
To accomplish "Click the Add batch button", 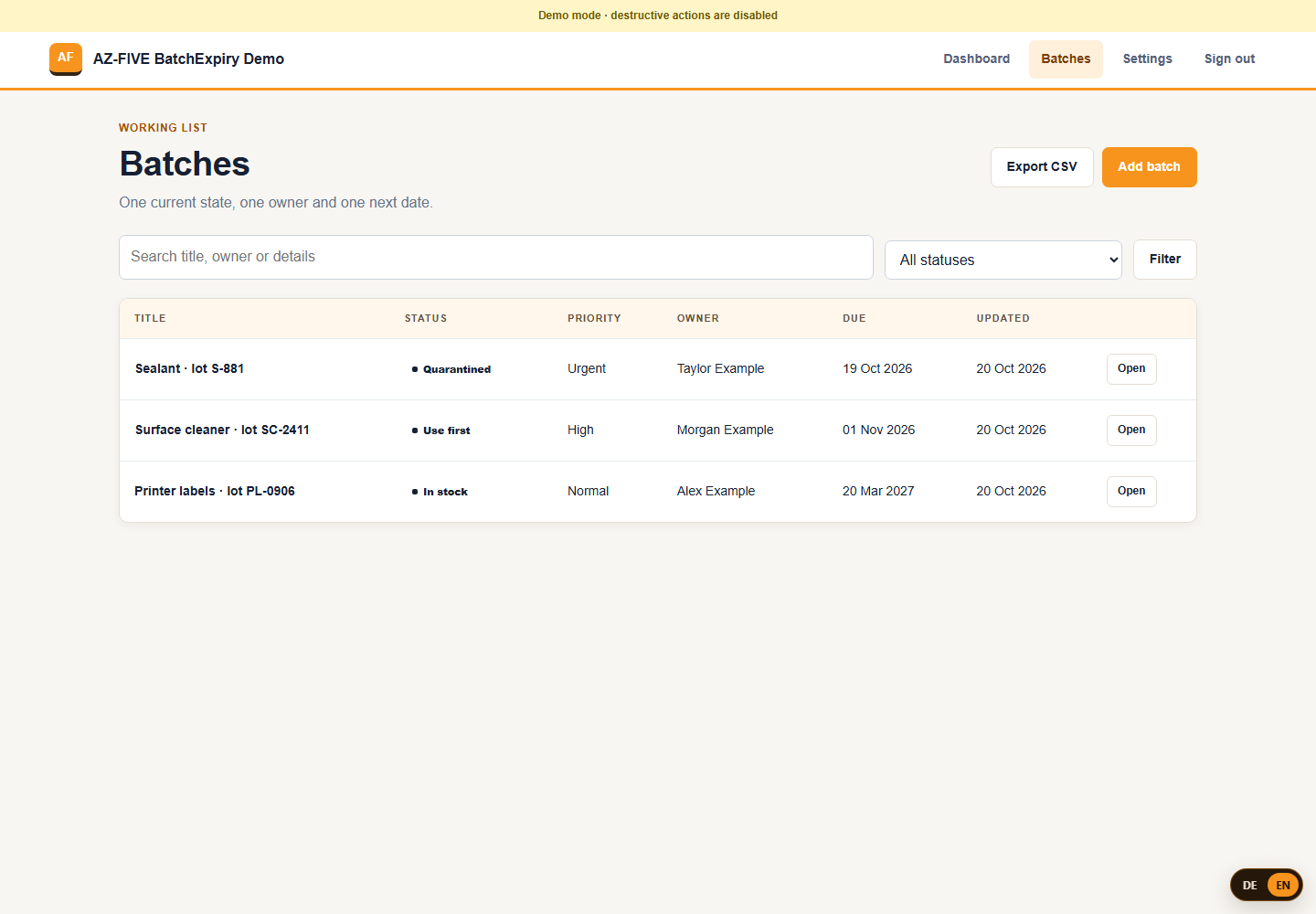I will click(x=1149, y=167).
